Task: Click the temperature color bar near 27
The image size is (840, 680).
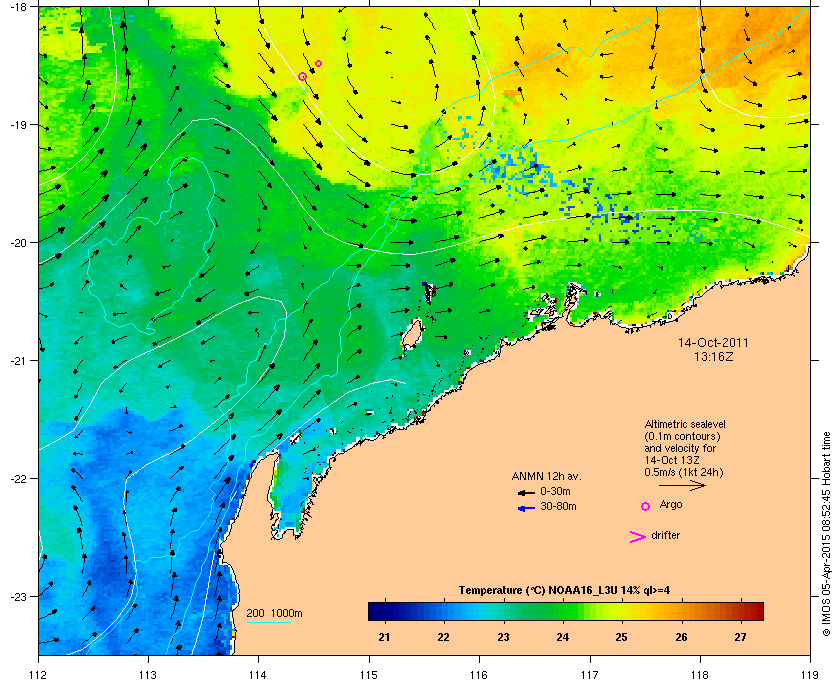Action: click(x=740, y=611)
